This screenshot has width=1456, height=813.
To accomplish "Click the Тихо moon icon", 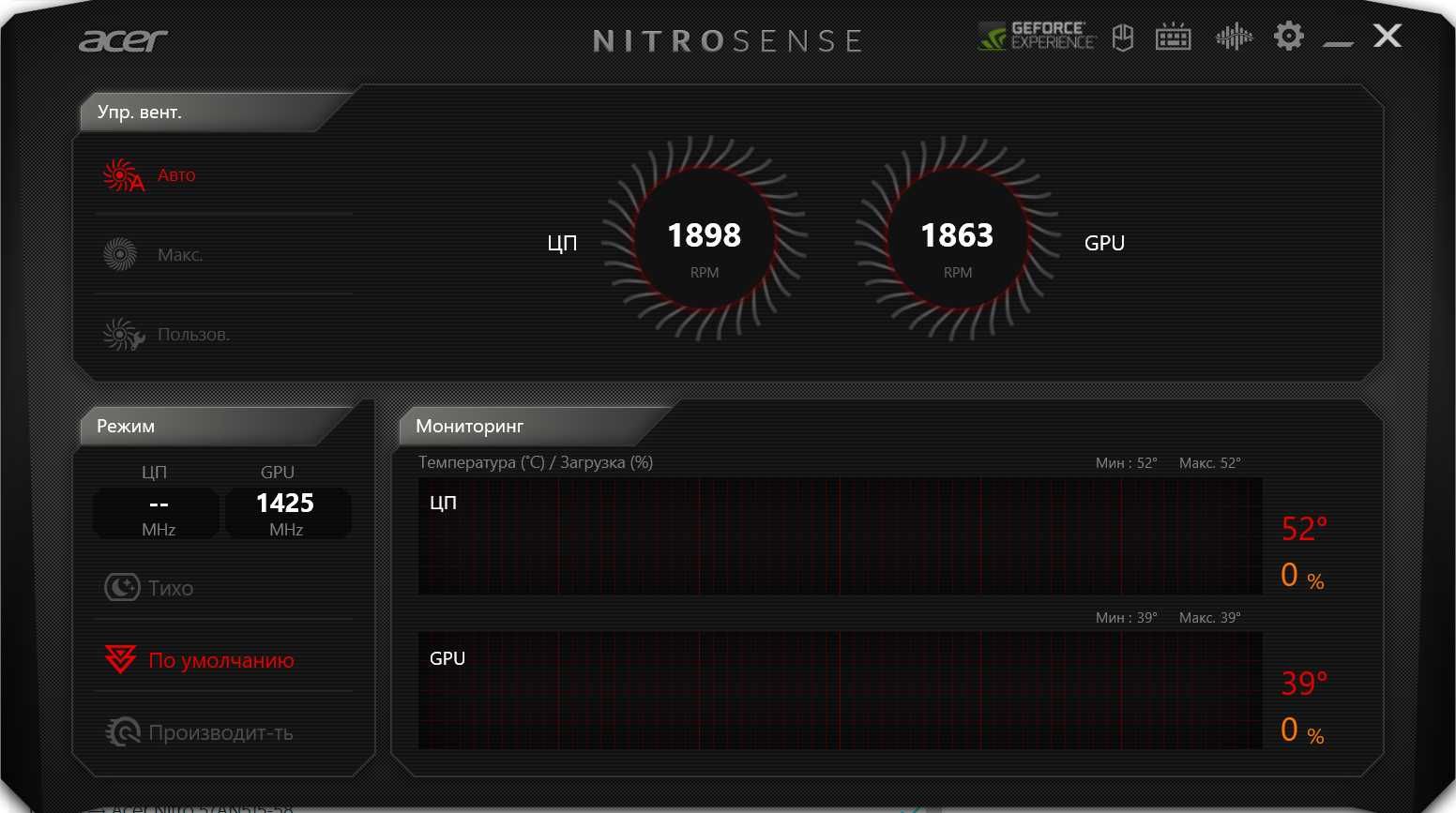I will click(x=122, y=588).
